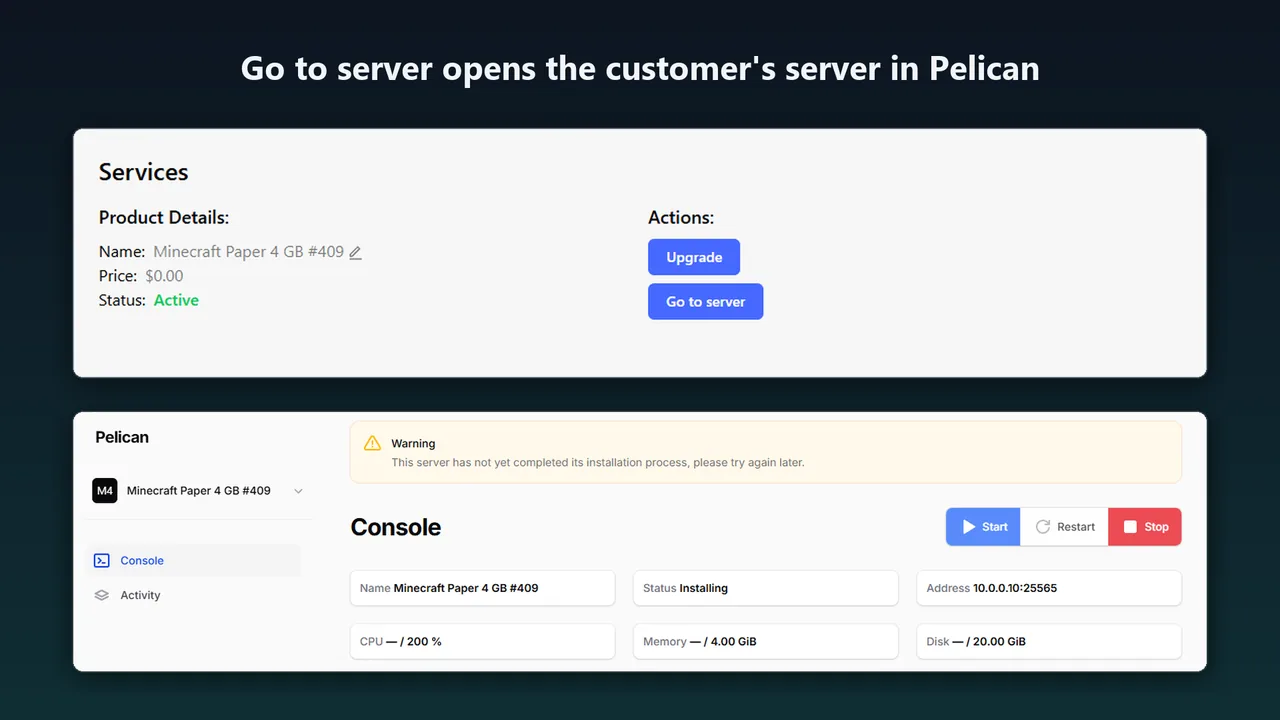Click the Disk 20.00 GiB card

(x=1049, y=641)
